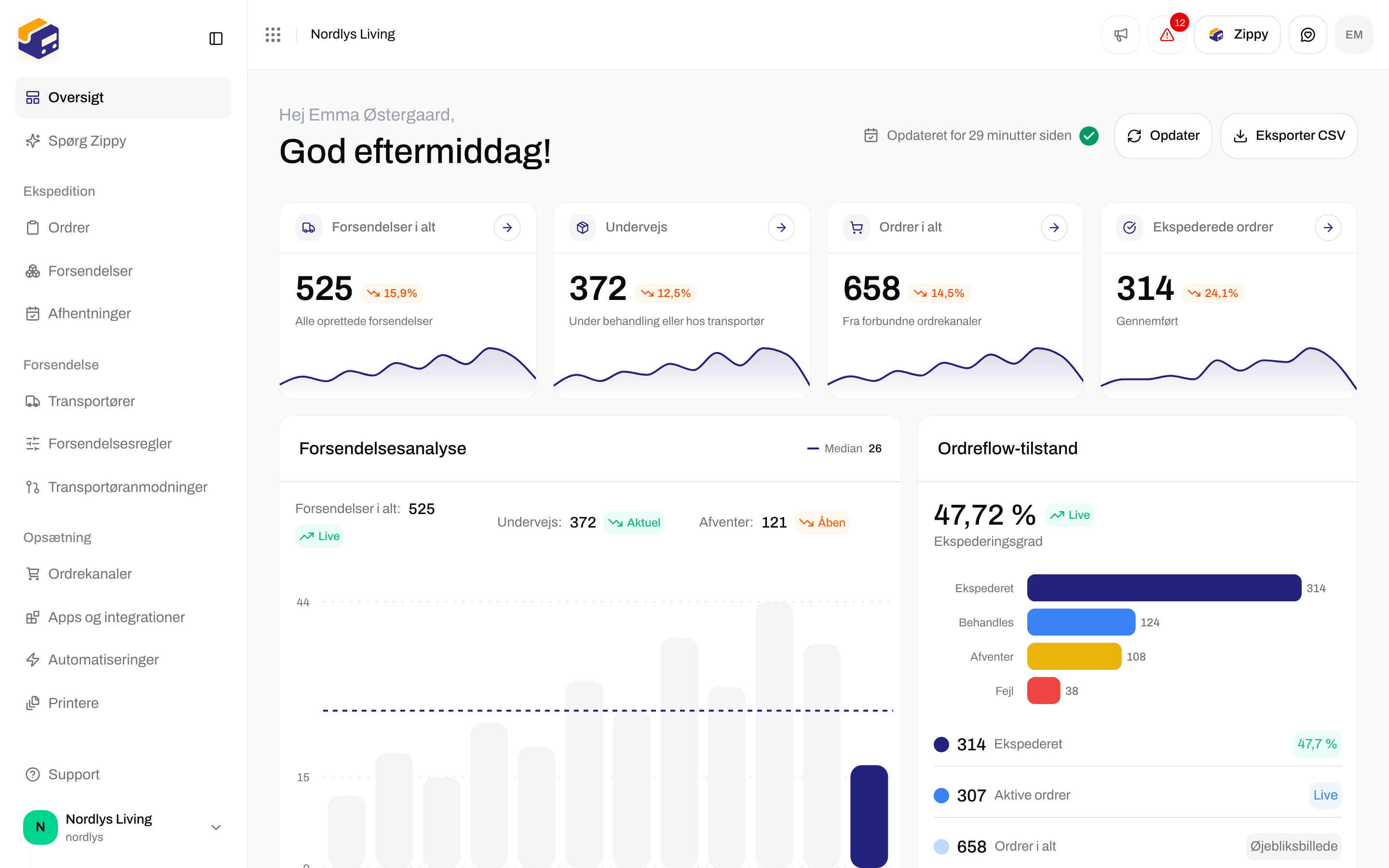1389x868 pixels.
Task: Open Ordrer i alt arrow
Action: [x=1054, y=227]
